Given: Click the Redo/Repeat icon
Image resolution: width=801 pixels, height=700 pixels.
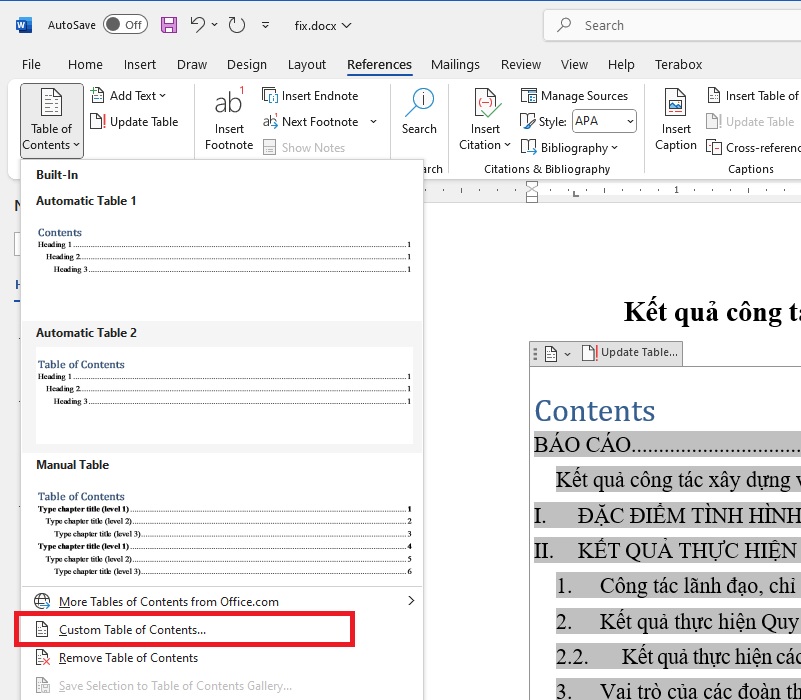Looking at the screenshot, I should [x=237, y=25].
